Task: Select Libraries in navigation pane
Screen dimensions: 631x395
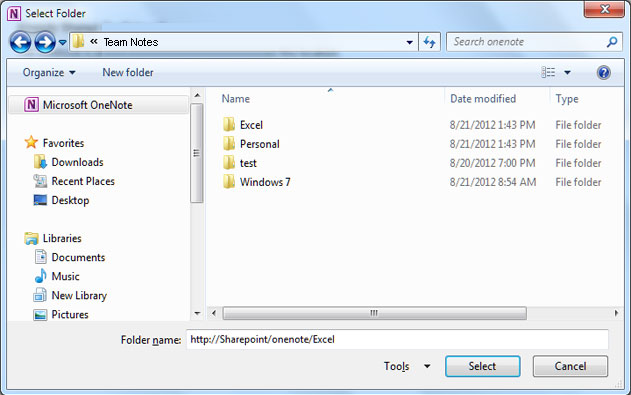Action: pos(62,239)
